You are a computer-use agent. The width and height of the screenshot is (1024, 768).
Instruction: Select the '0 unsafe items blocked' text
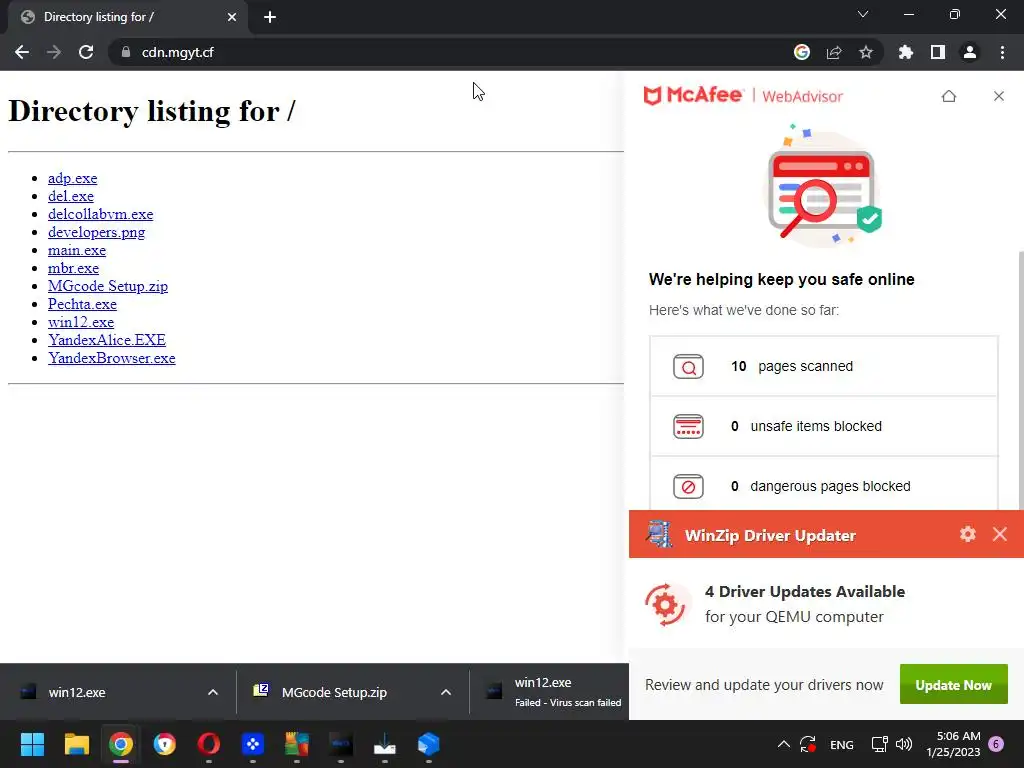(806, 426)
